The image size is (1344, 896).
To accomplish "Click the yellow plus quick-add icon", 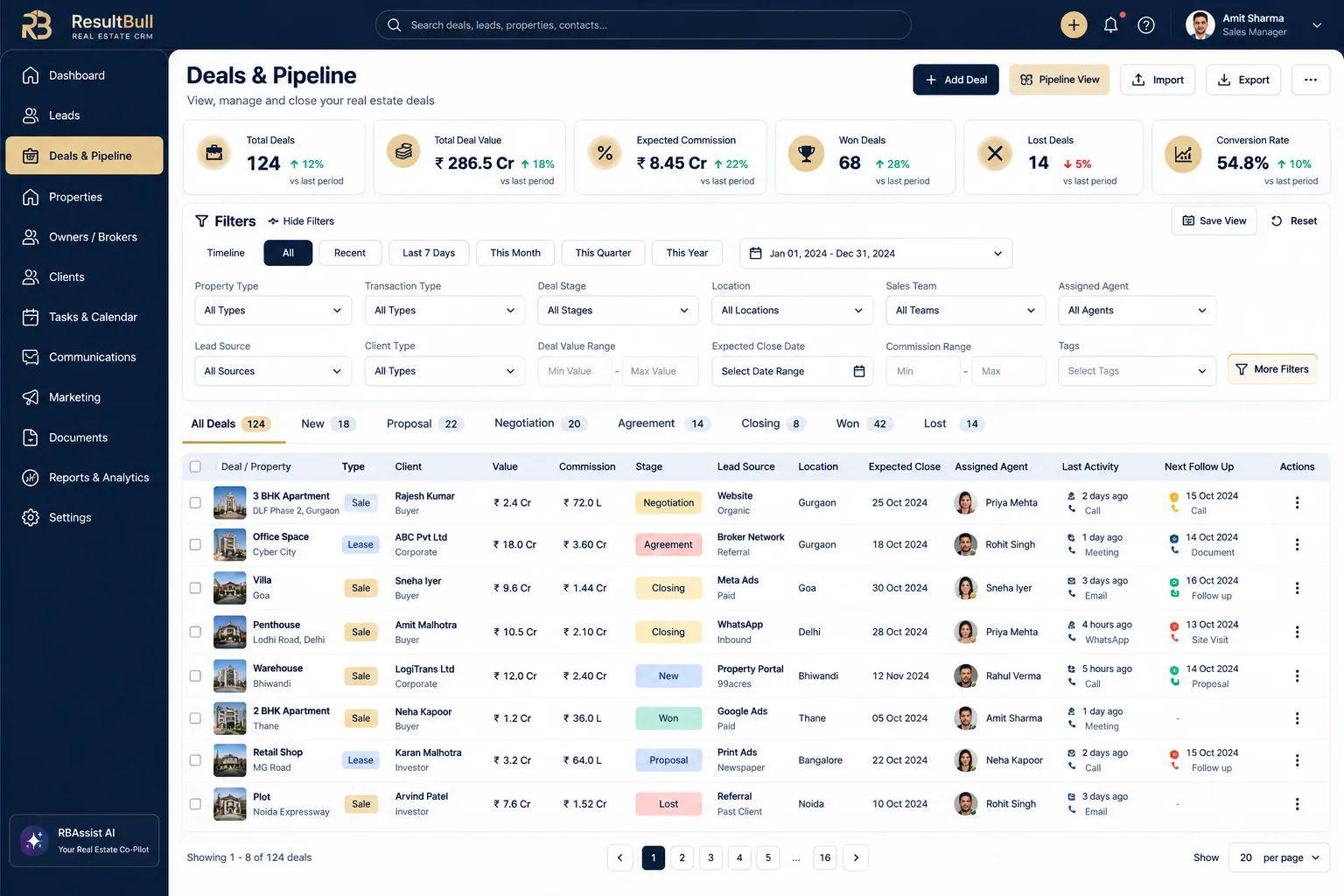I will coord(1074,24).
